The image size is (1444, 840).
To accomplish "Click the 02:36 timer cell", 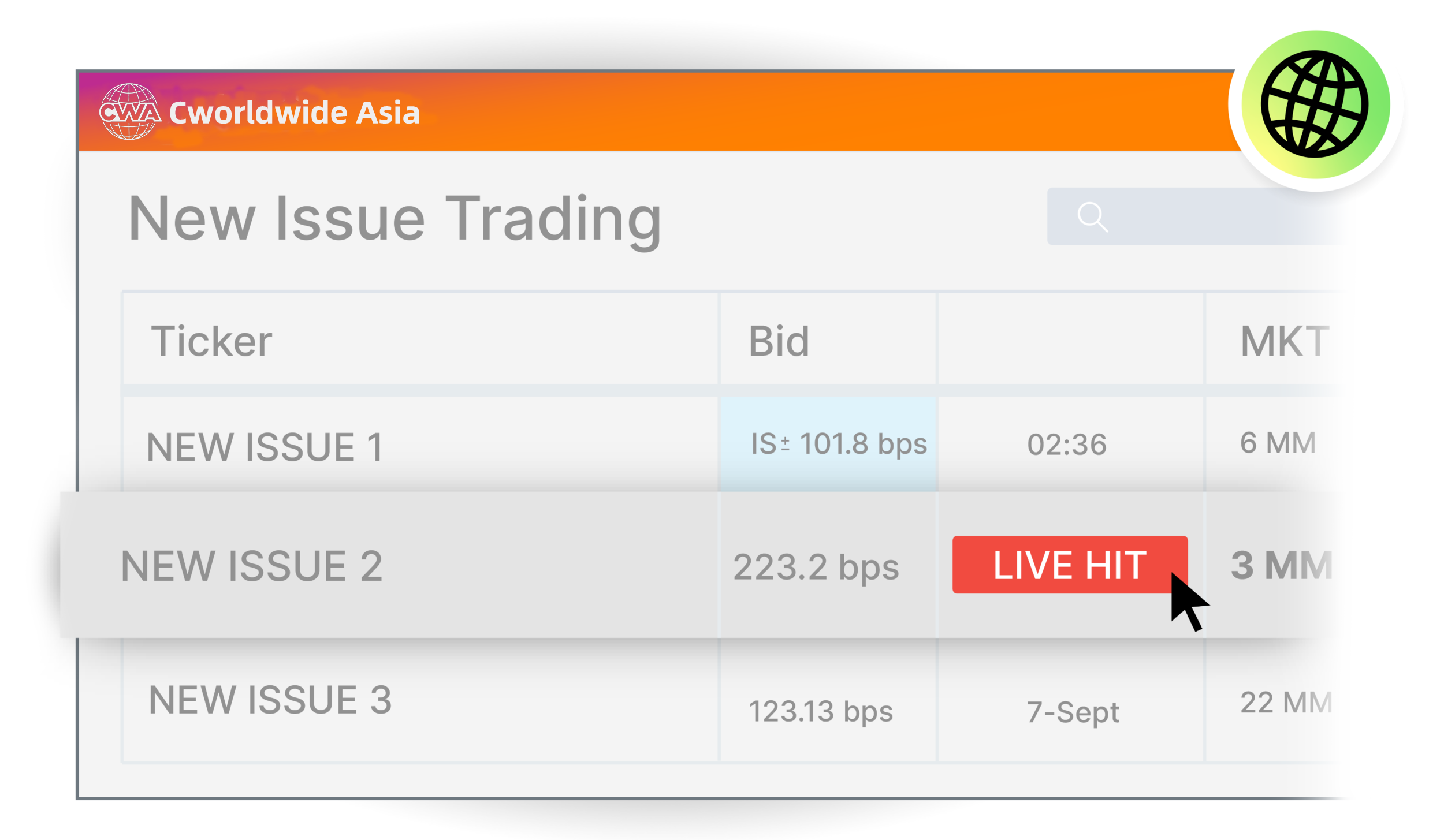I will [x=1067, y=445].
